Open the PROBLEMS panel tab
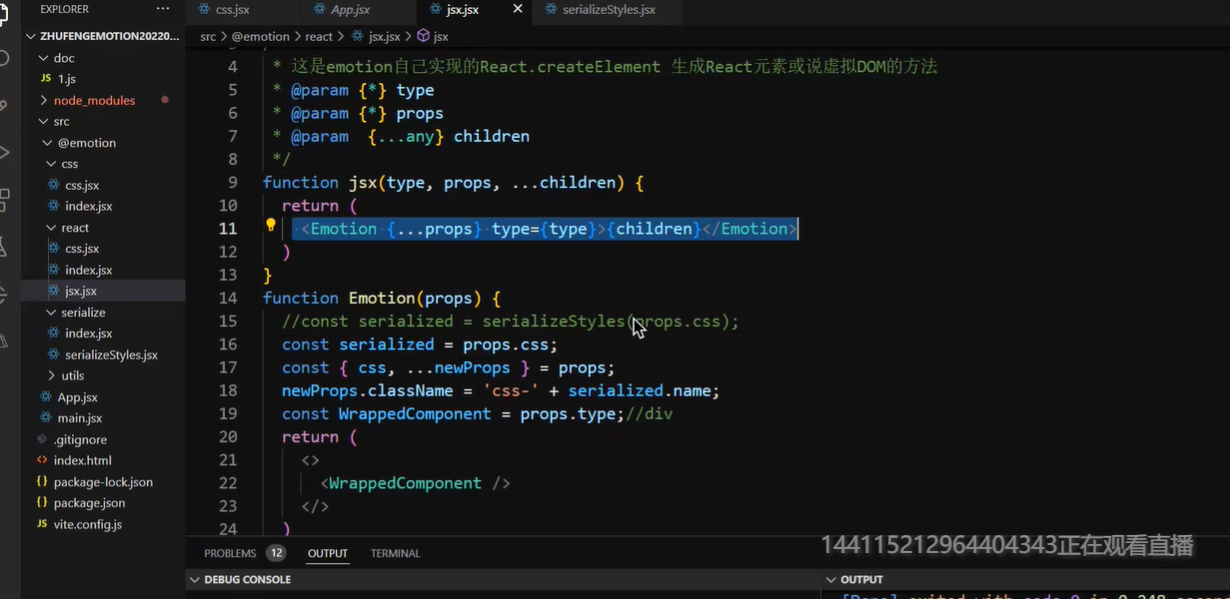The height and width of the screenshot is (599, 1230). [x=230, y=553]
